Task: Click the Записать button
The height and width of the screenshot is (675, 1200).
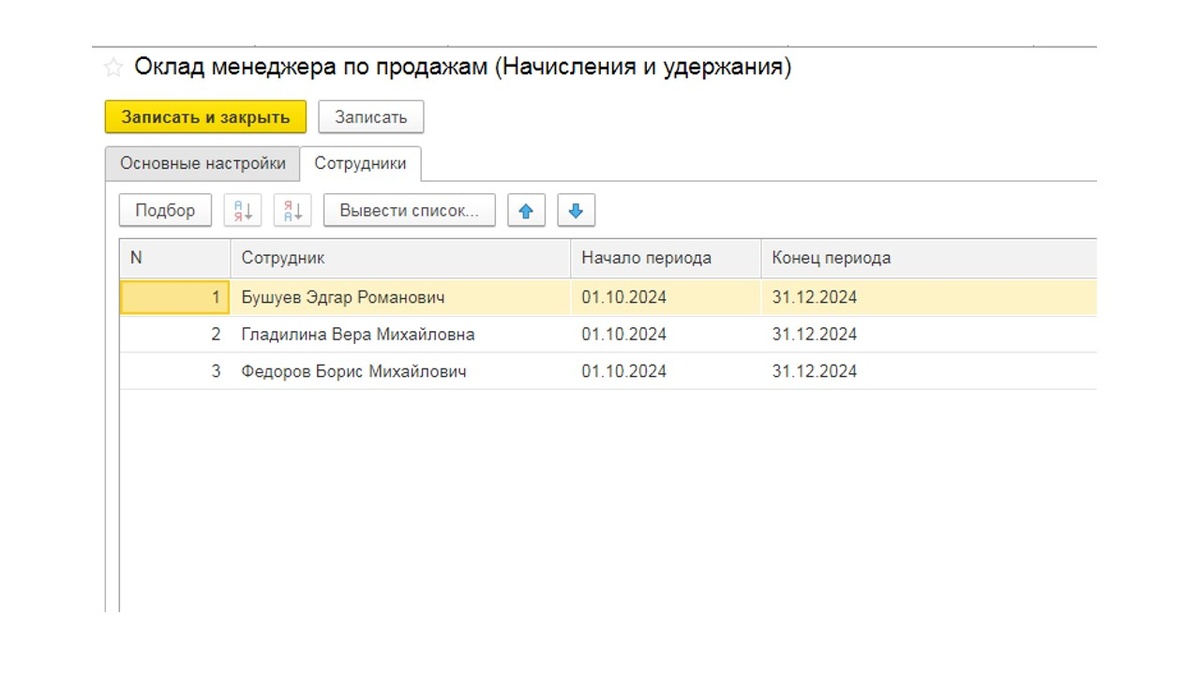Action: 370,116
